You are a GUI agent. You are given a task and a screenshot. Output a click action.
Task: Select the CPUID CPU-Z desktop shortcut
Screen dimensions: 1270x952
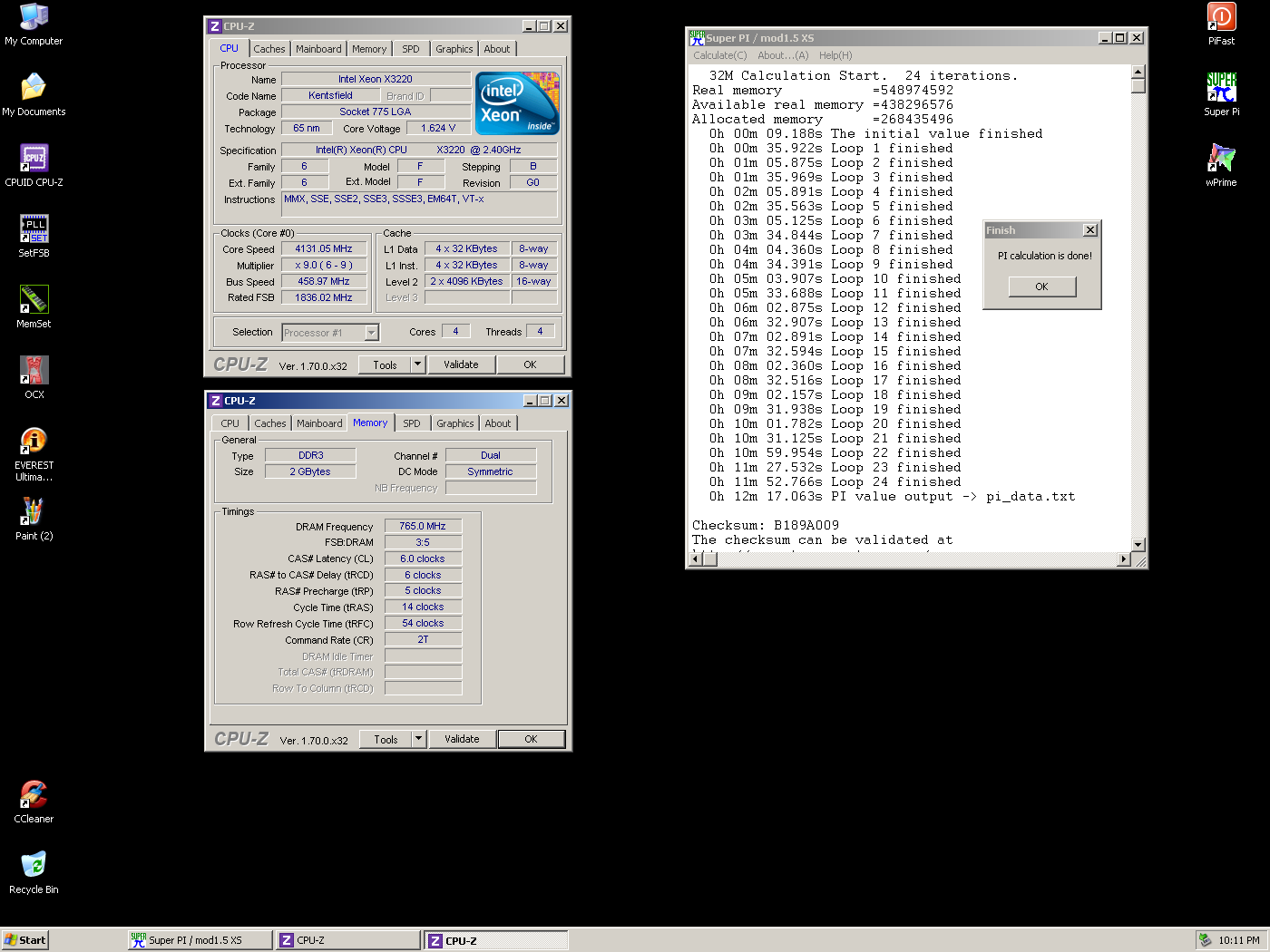point(34,166)
